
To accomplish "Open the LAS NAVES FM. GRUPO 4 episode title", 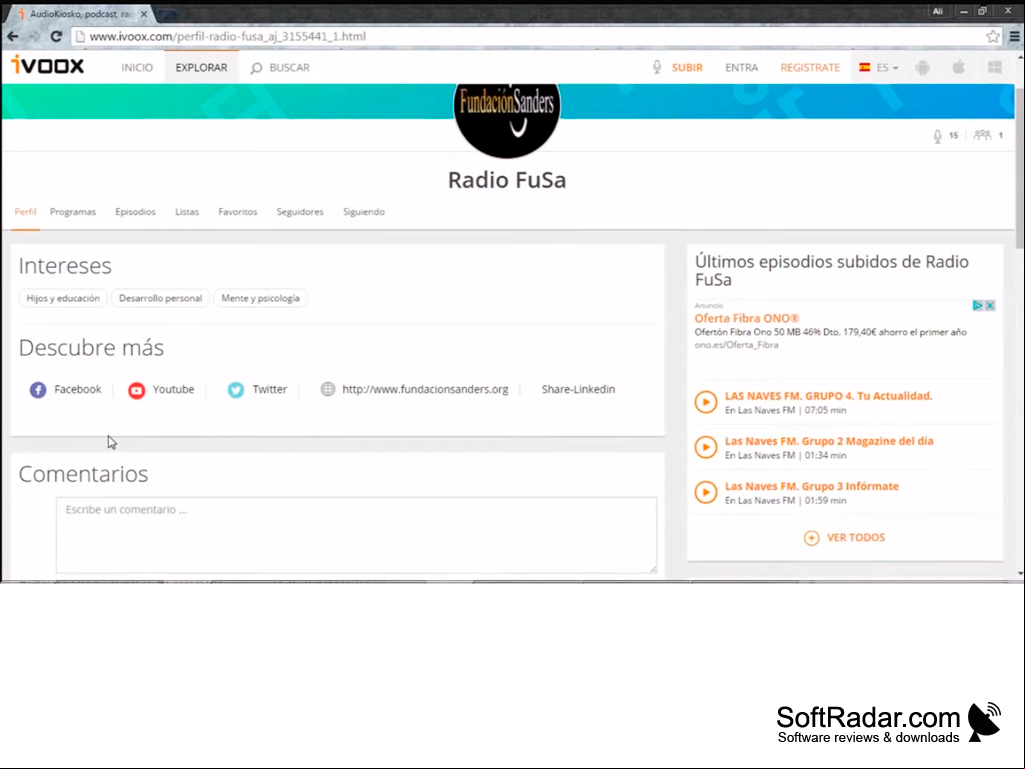I will pos(828,396).
